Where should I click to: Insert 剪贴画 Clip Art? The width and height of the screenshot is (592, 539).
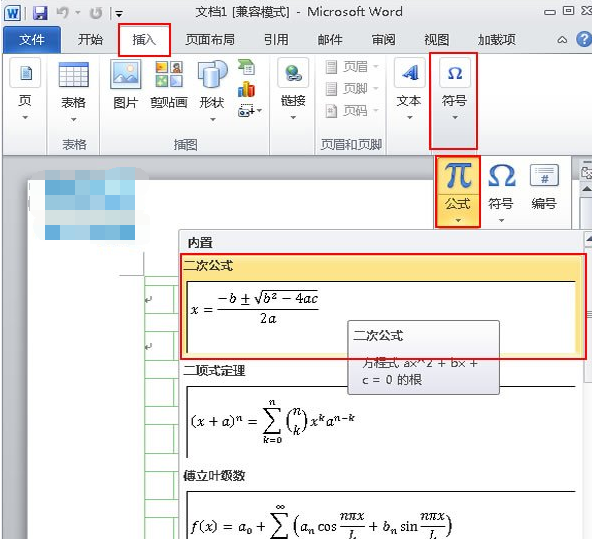pos(169,84)
